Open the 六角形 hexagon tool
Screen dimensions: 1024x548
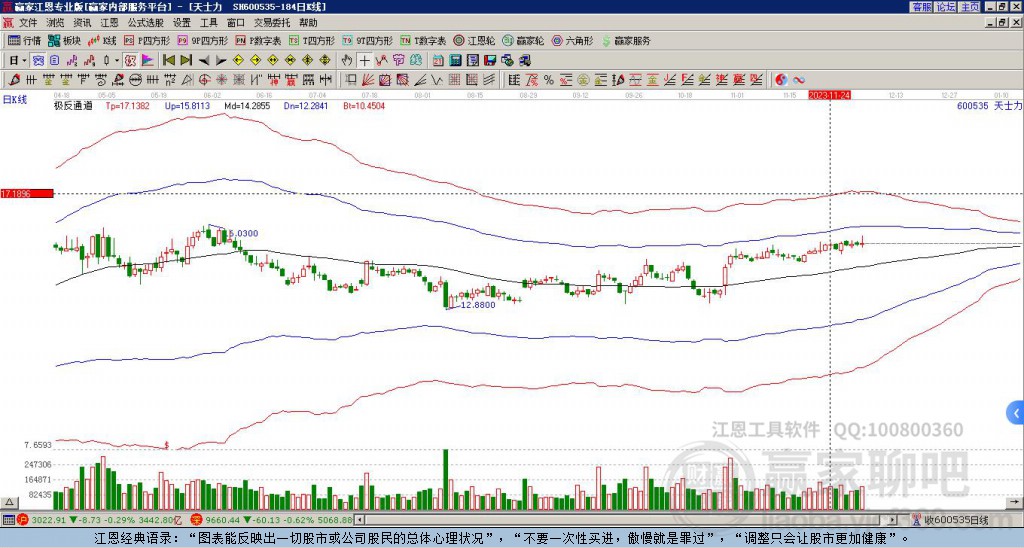[573, 40]
